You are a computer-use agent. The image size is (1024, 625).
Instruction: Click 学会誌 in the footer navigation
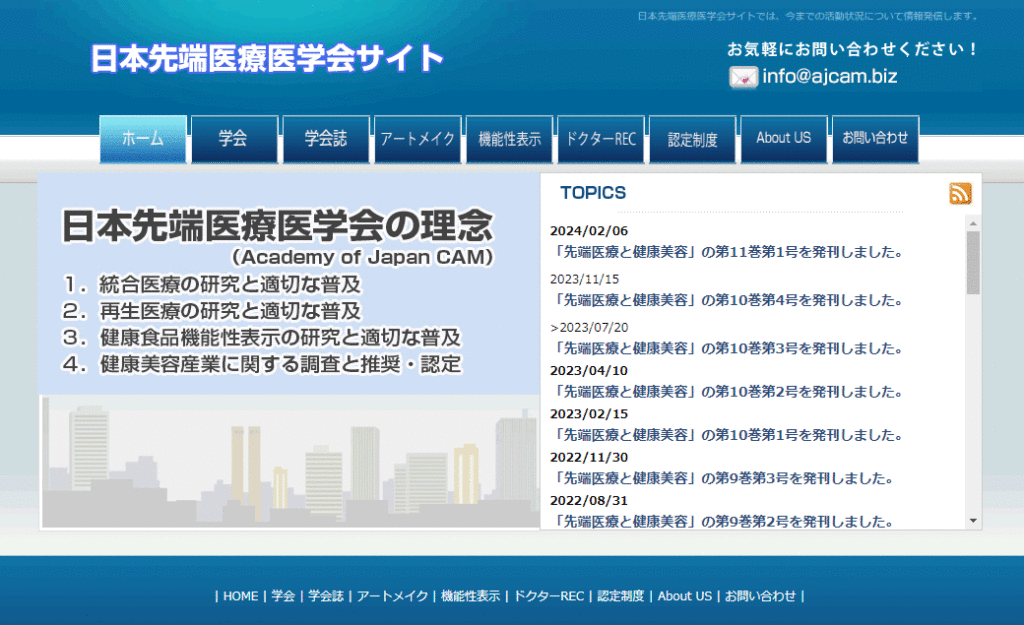327,595
